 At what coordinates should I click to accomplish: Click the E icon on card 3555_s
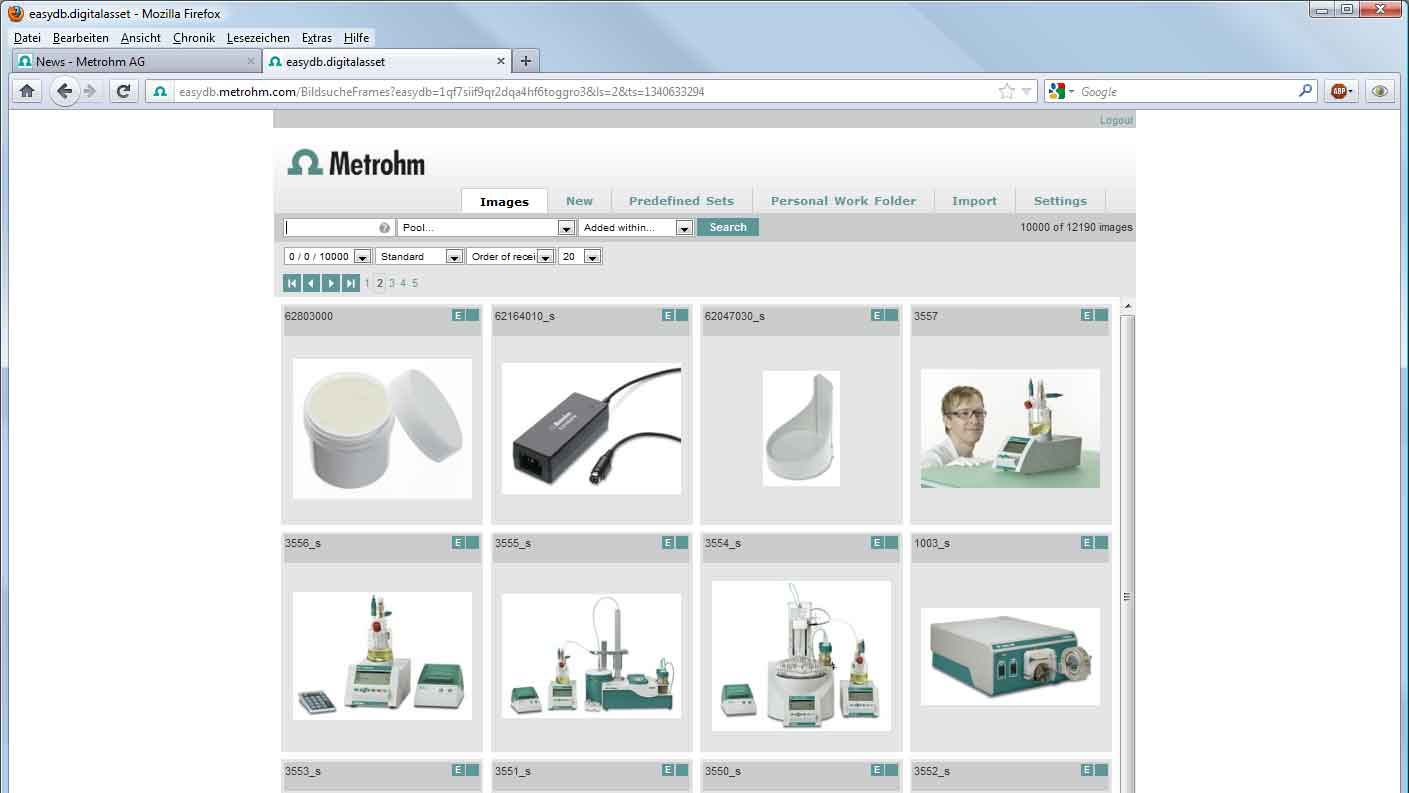[668, 542]
